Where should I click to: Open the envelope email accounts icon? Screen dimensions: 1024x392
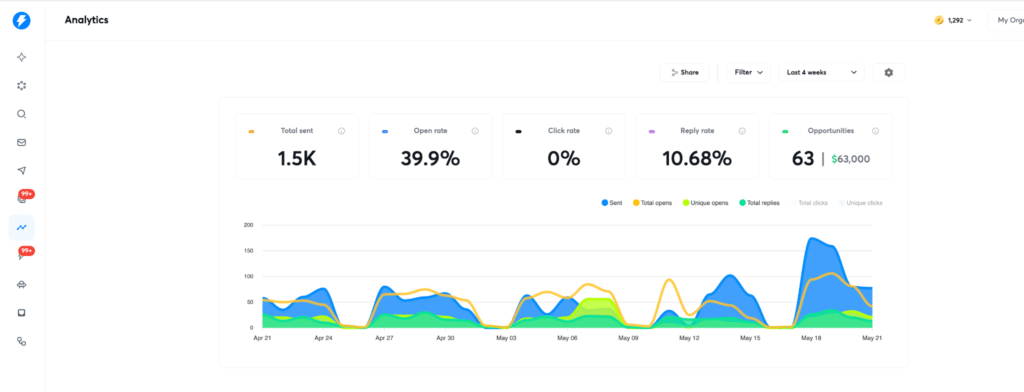22,142
